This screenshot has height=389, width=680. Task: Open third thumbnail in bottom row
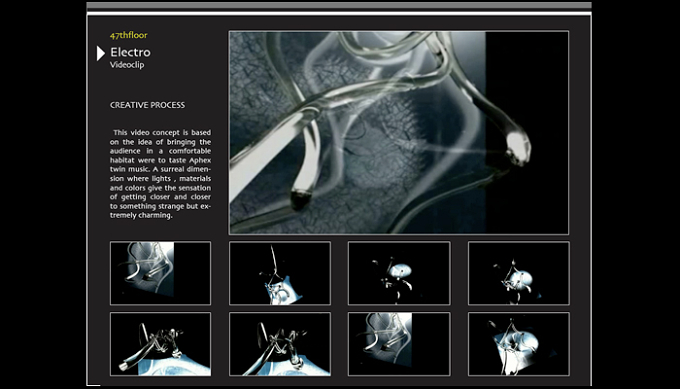click(399, 344)
